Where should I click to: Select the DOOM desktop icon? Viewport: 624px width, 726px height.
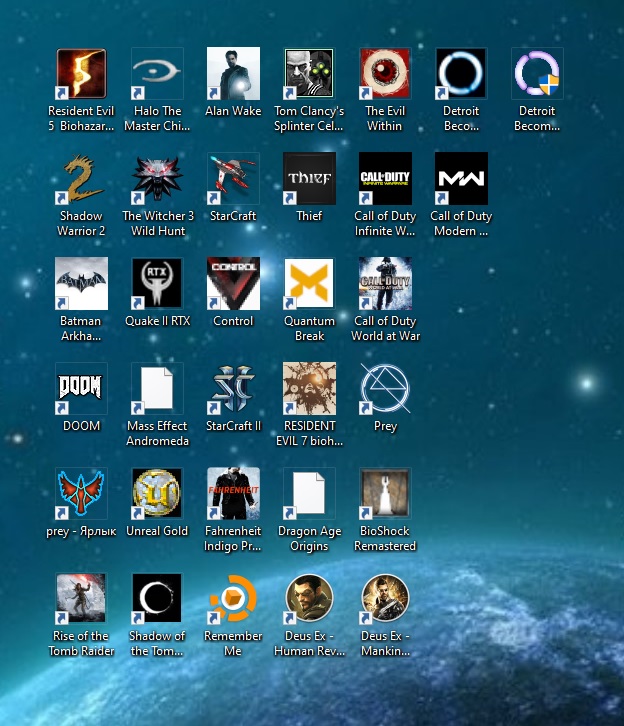81,389
